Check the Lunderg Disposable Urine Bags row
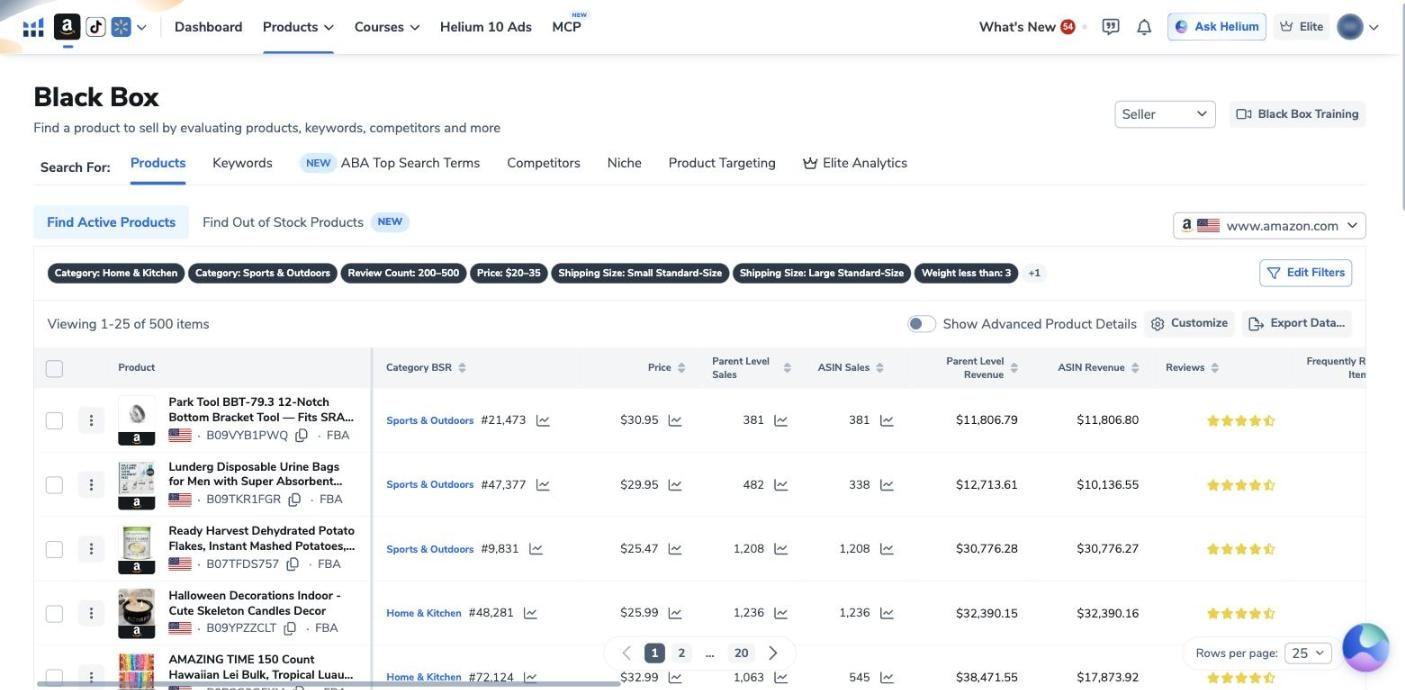 tap(54, 485)
